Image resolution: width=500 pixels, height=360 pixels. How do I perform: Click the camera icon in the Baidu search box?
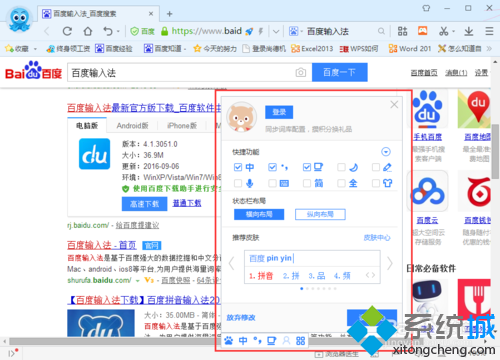point(301,72)
